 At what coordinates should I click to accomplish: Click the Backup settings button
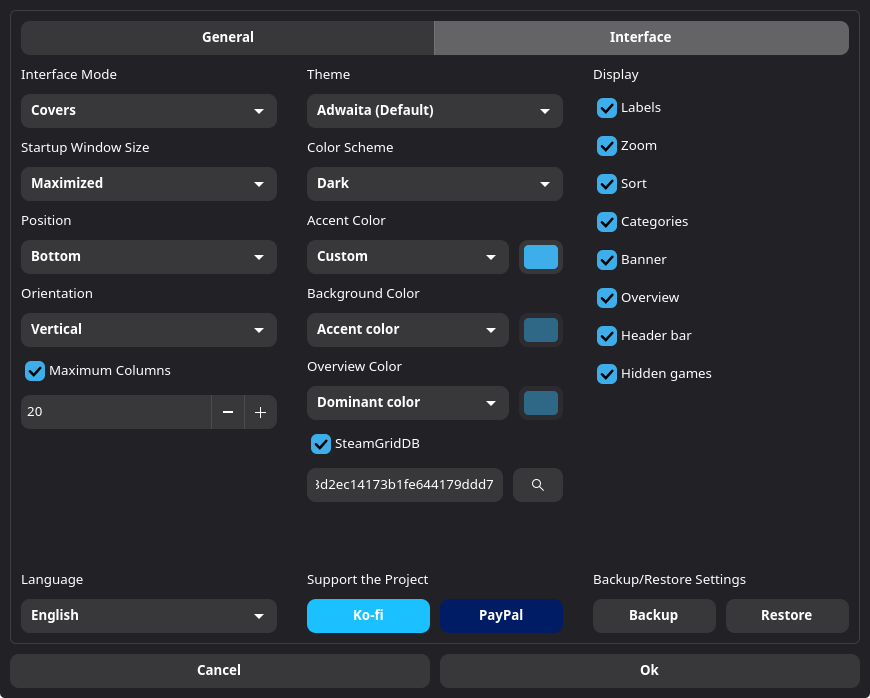click(654, 616)
